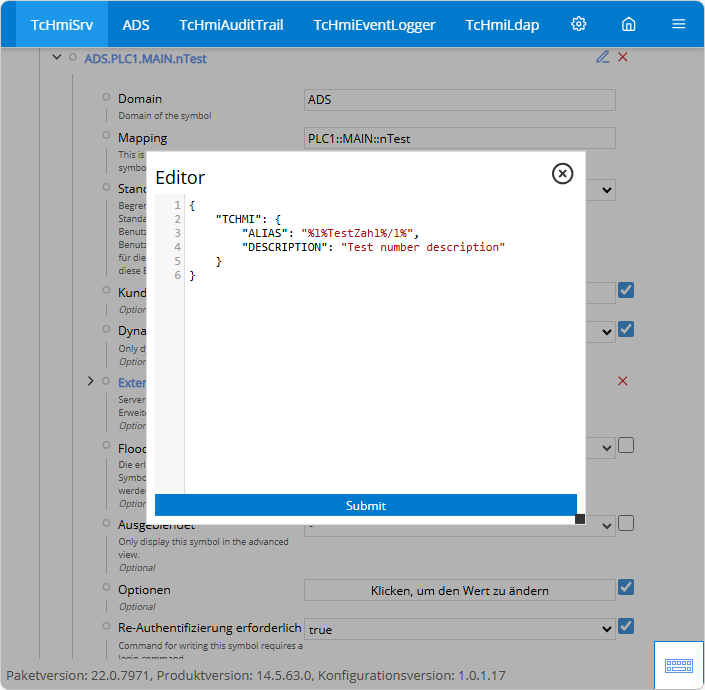Switch to the TcHmiSrv tab
Screen dimensions: 705x690
tap(62, 25)
